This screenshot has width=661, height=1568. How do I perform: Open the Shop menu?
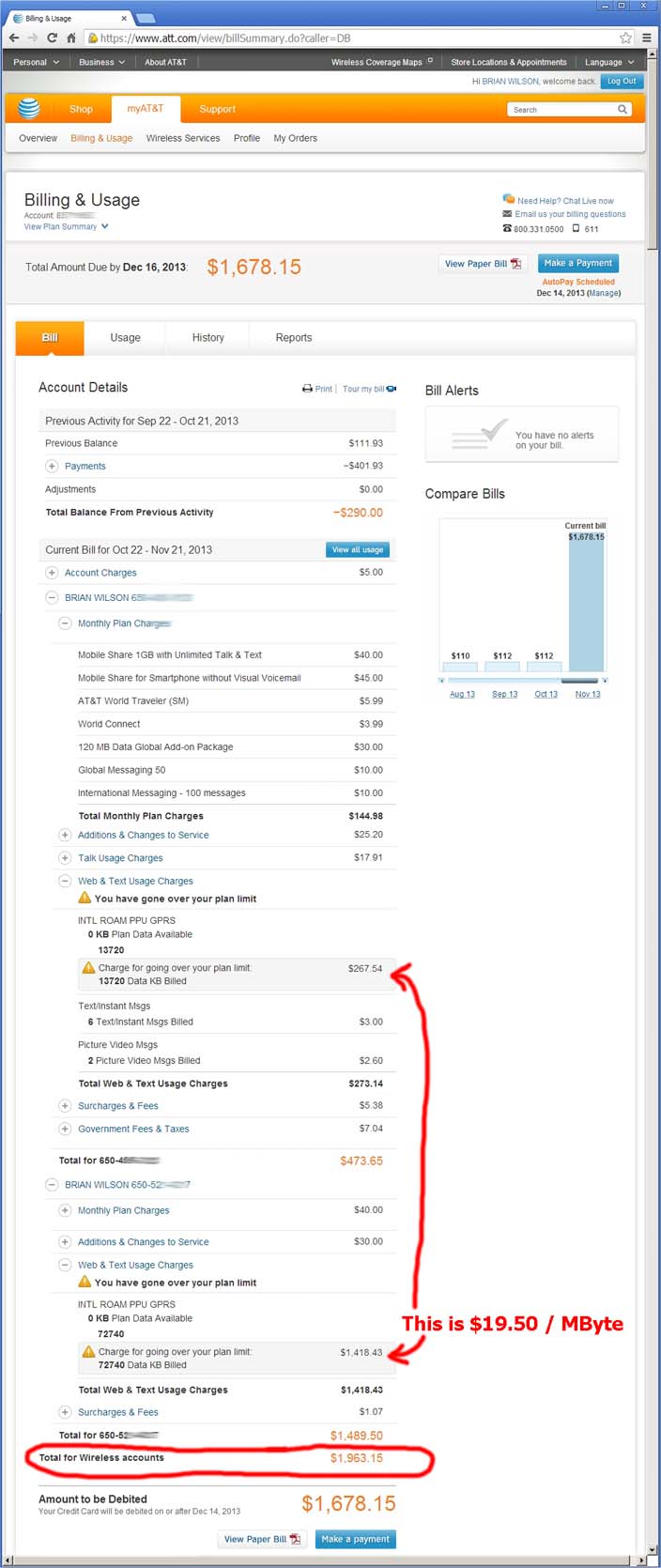81,109
